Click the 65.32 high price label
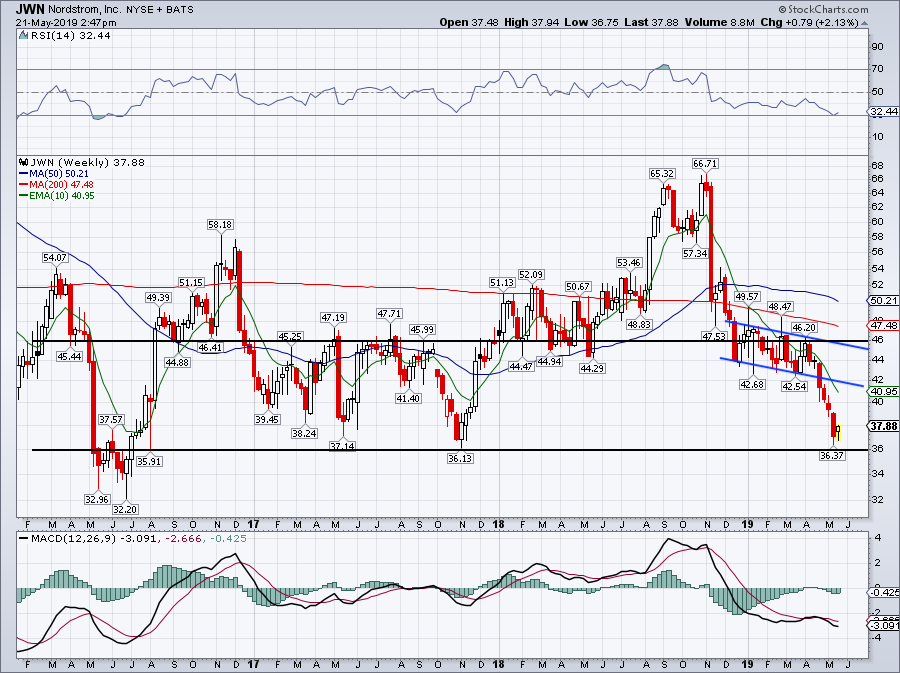The width and height of the screenshot is (900, 673). 662,173
